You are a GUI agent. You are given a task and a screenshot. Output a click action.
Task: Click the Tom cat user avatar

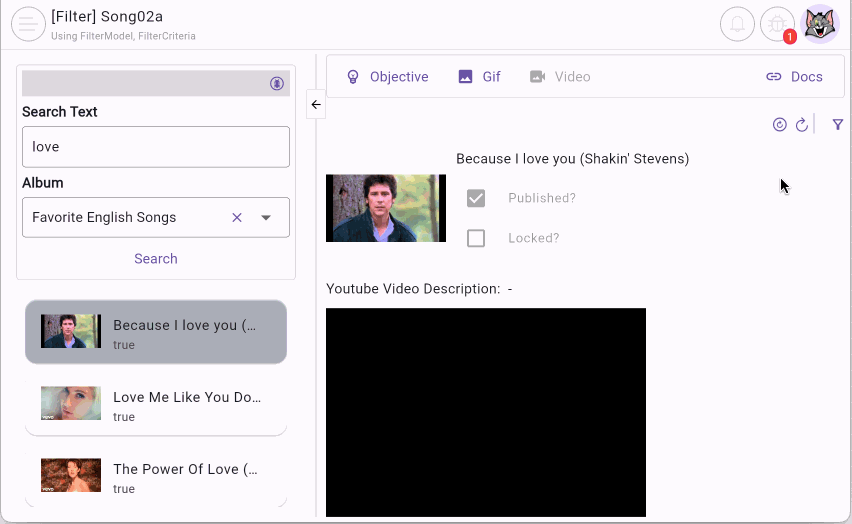pyautogui.click(x=821, y=25)
